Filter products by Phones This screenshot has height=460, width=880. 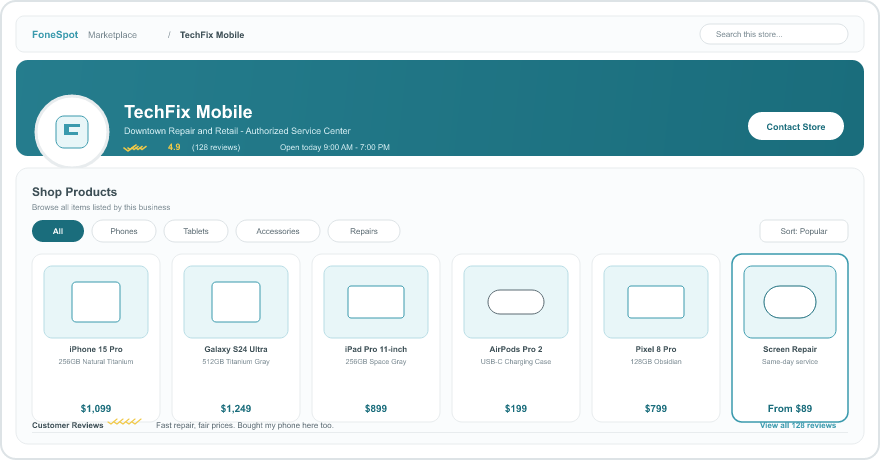pyautogui.click(x=123, y=231)
